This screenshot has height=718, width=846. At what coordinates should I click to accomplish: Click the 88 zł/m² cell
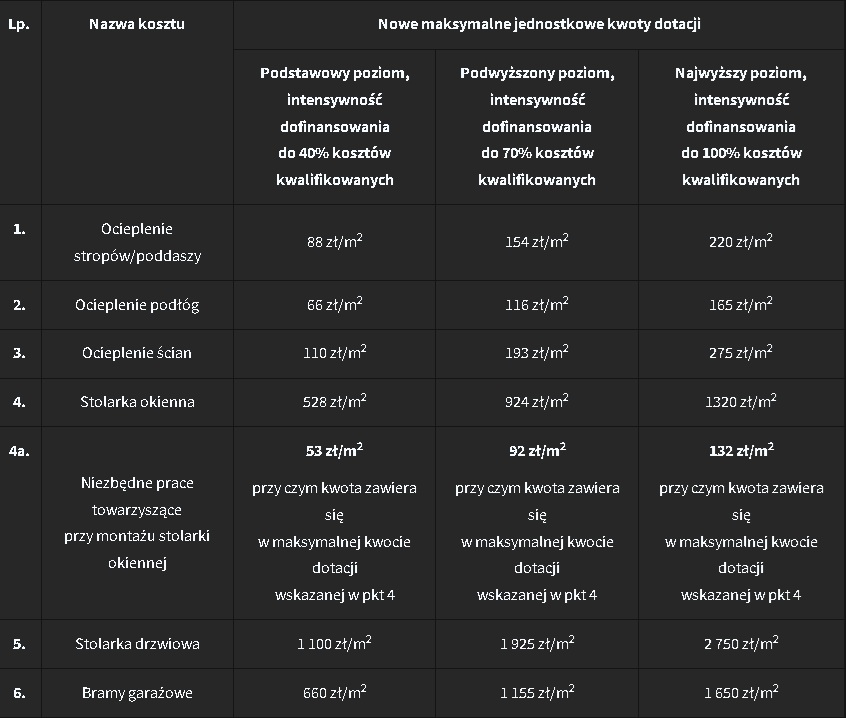click(335, 241)
